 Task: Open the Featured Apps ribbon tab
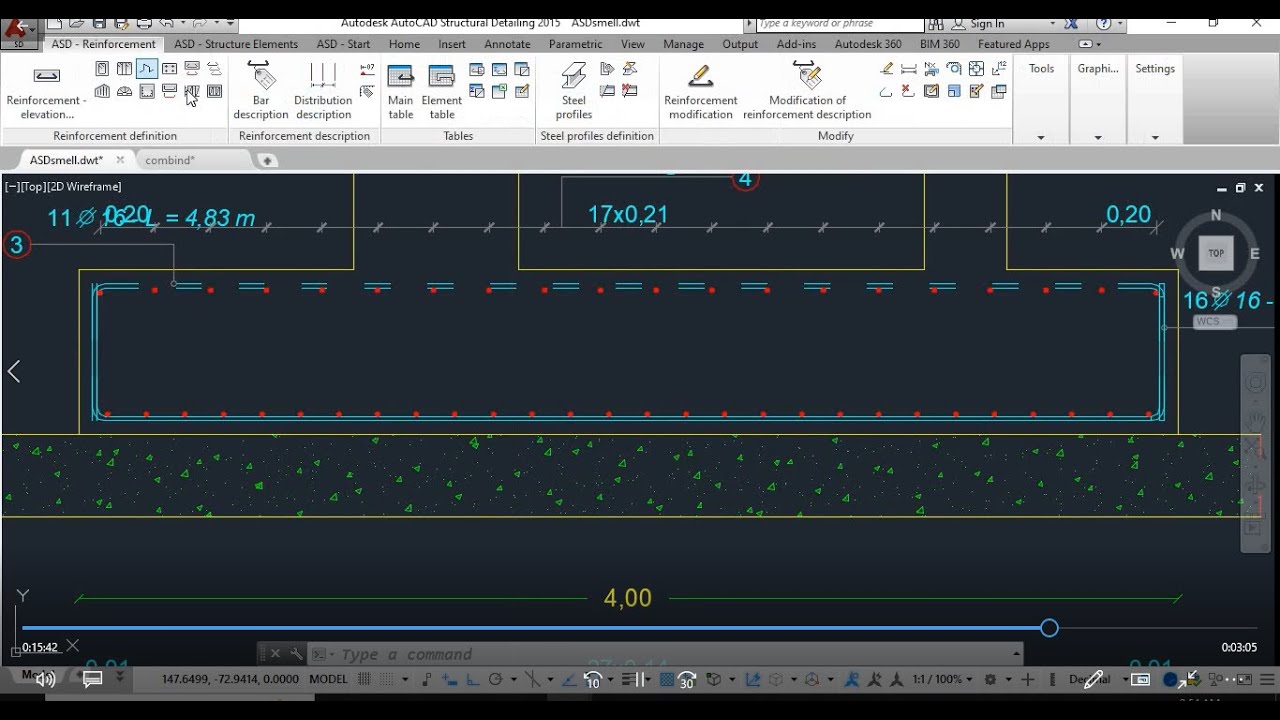(x=1013, y=44)
